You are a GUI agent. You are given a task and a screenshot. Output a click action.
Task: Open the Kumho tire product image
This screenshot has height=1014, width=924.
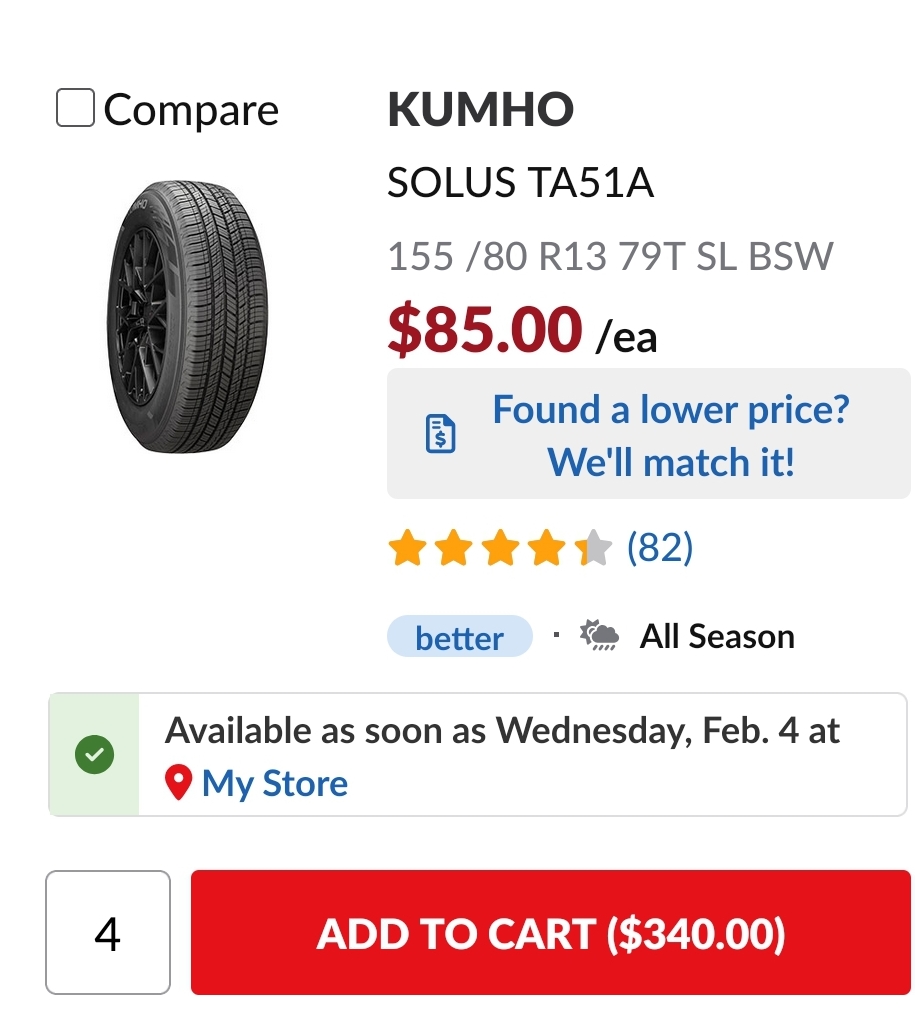[x=187, y=318]
